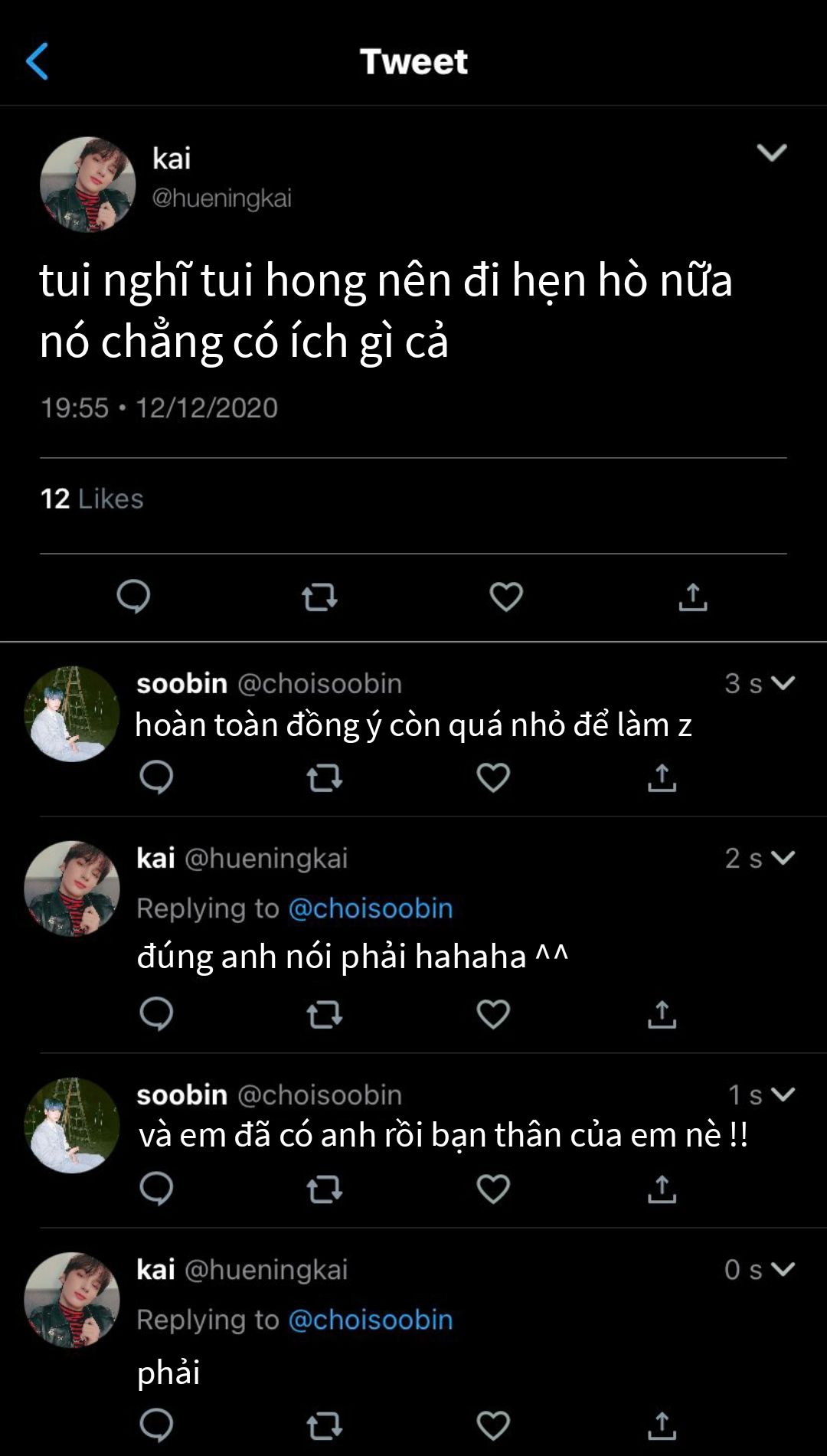Open chevron menu on kai's 2 s reply

pos(783,857)
